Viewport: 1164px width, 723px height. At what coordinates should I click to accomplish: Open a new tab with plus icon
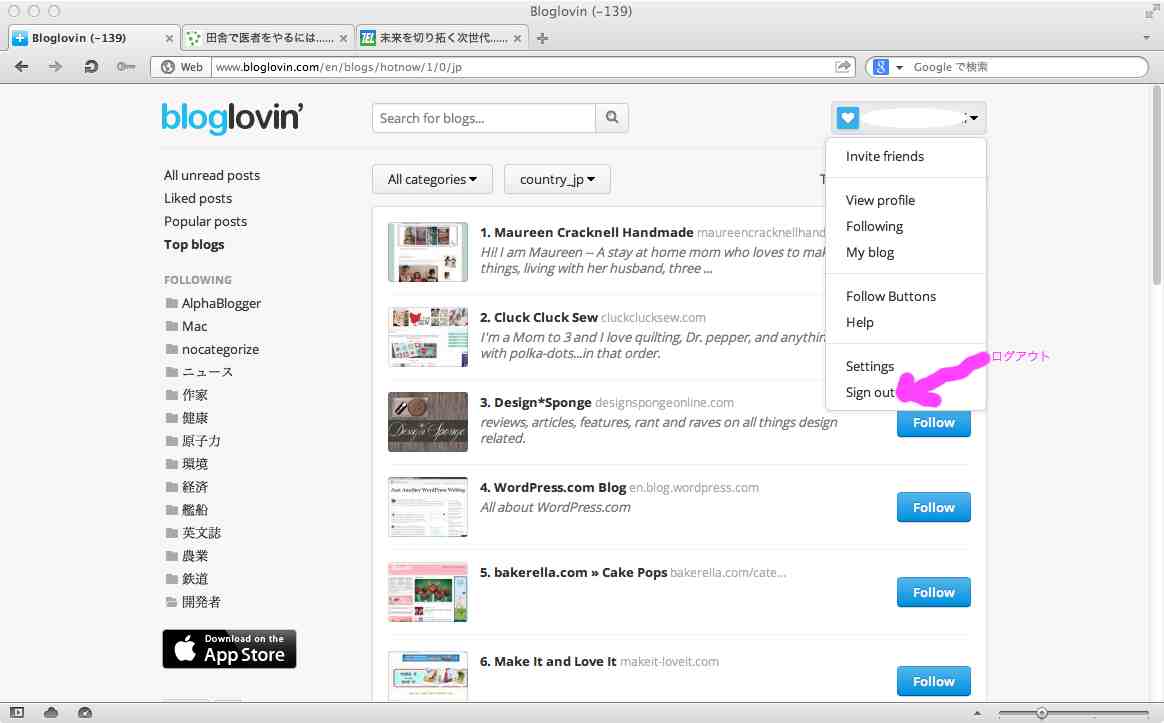point(543,38)
